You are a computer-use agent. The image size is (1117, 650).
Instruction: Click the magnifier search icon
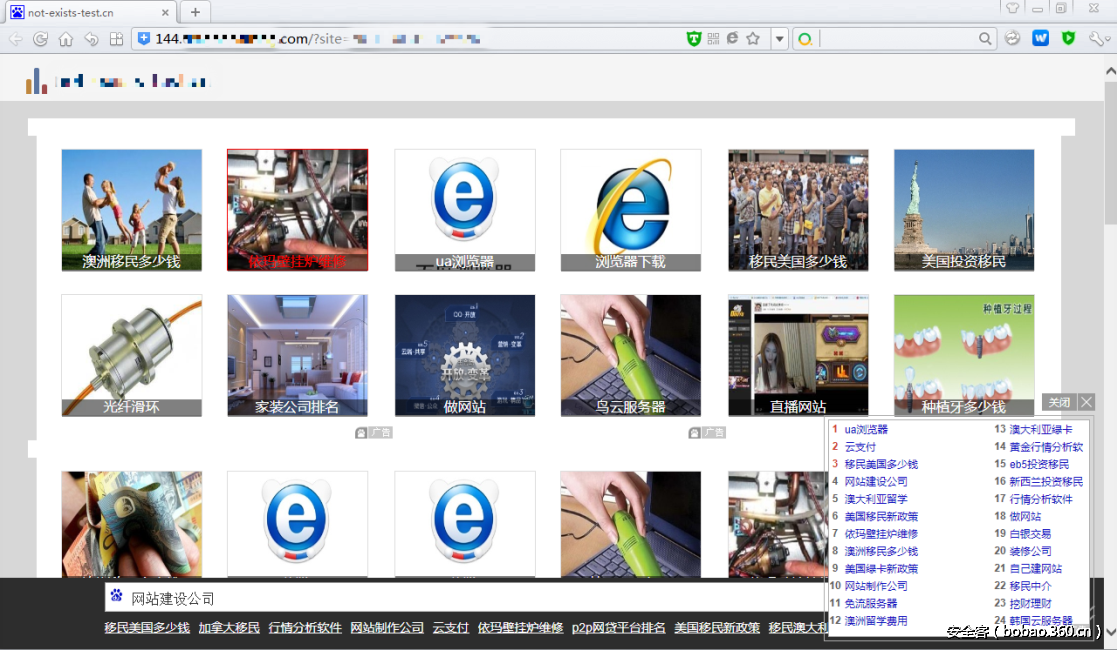pos(985,38)
